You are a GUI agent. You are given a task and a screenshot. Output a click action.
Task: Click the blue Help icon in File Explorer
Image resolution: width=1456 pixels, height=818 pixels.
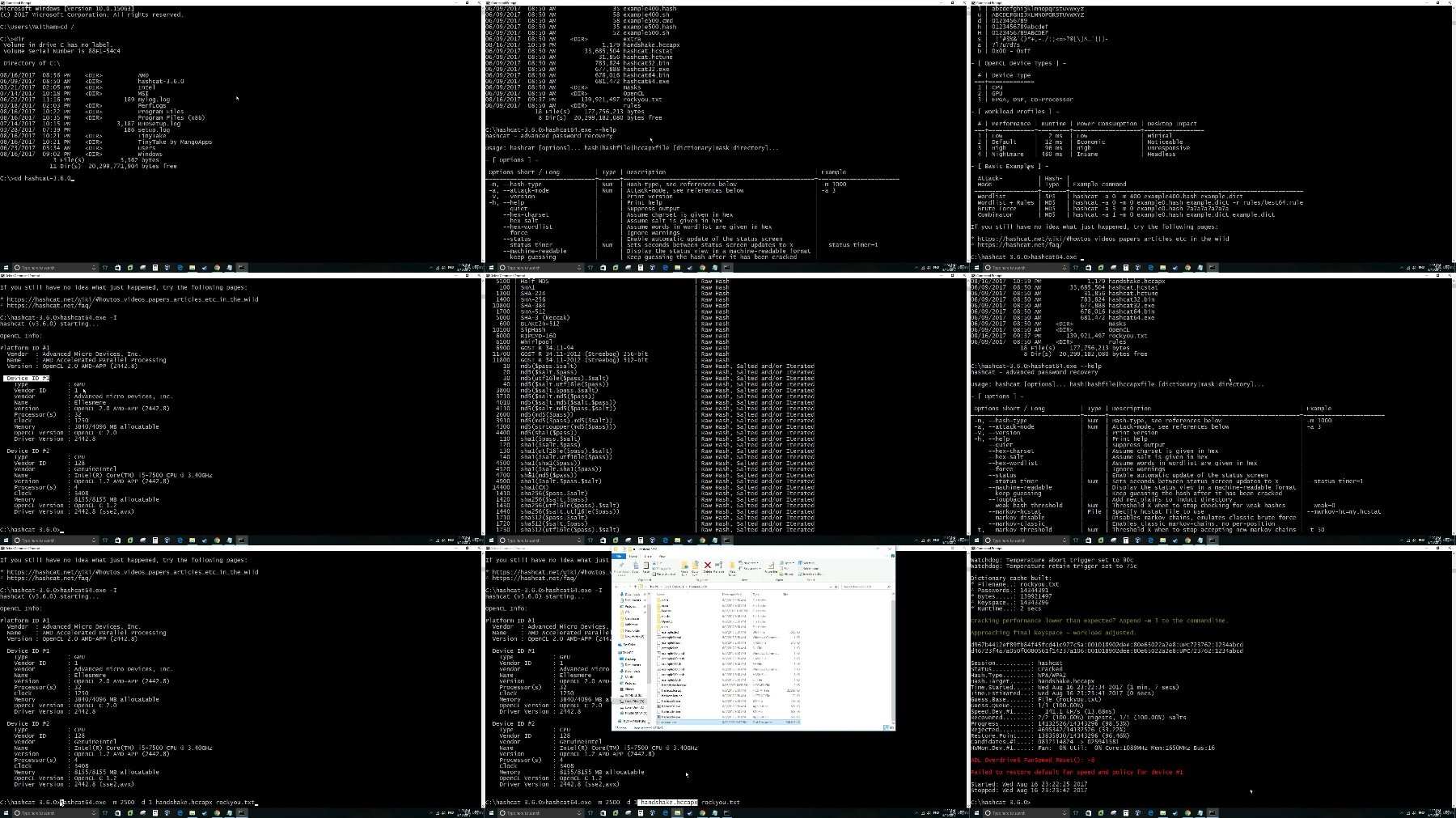coord(893,556)
